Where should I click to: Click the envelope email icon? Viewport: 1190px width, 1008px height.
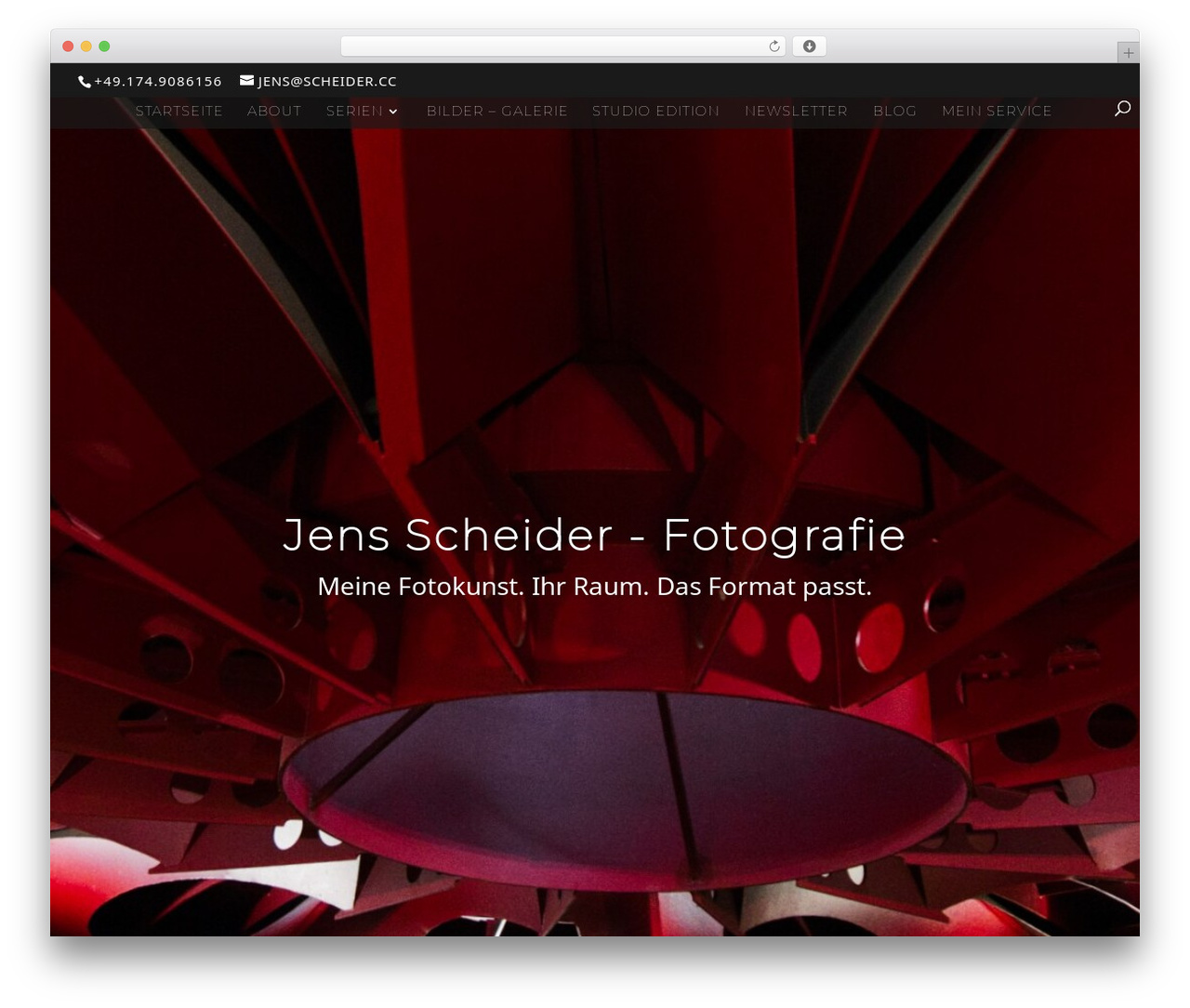[x=247, y=81]
